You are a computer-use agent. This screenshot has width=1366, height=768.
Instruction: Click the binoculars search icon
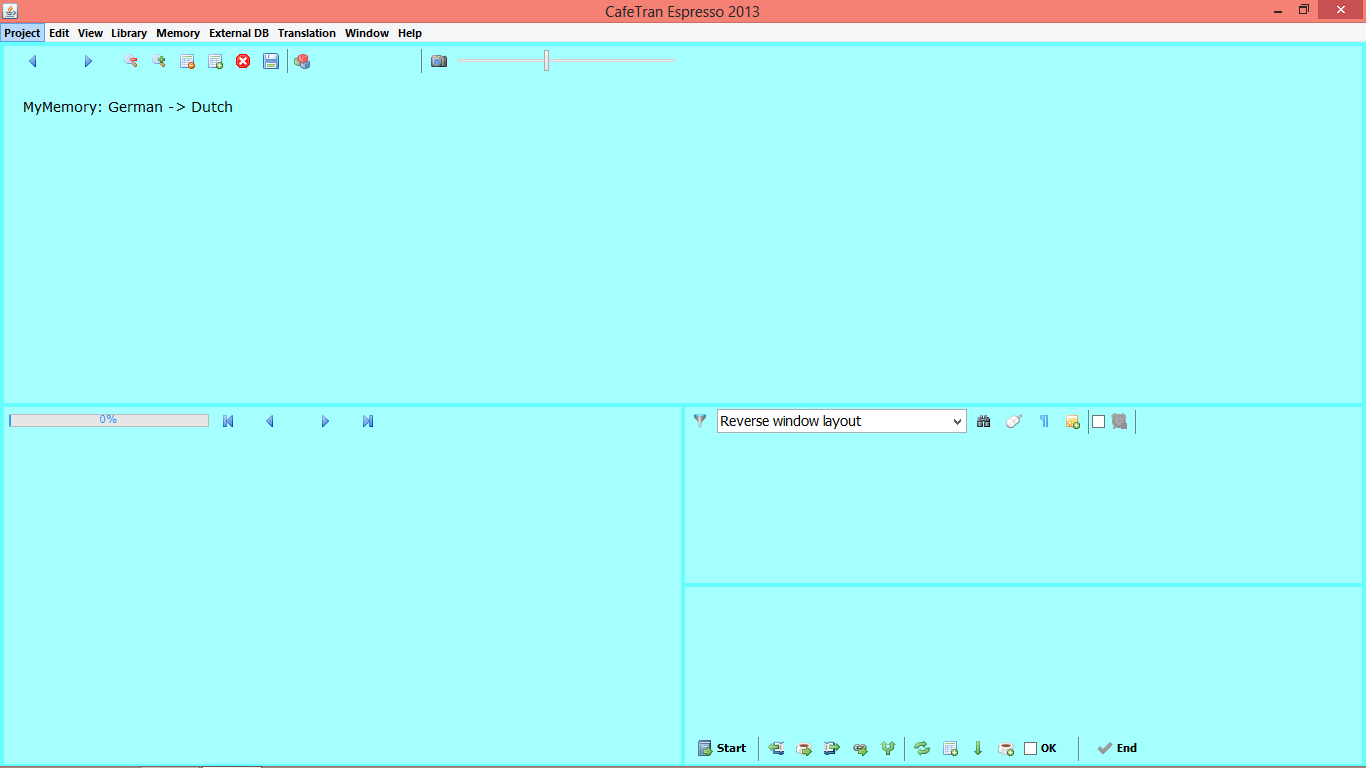pos(984,421)
